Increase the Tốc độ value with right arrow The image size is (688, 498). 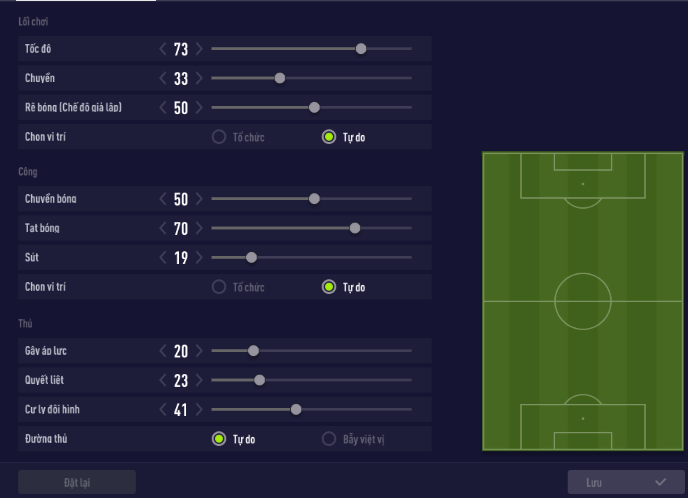point(199,48)
